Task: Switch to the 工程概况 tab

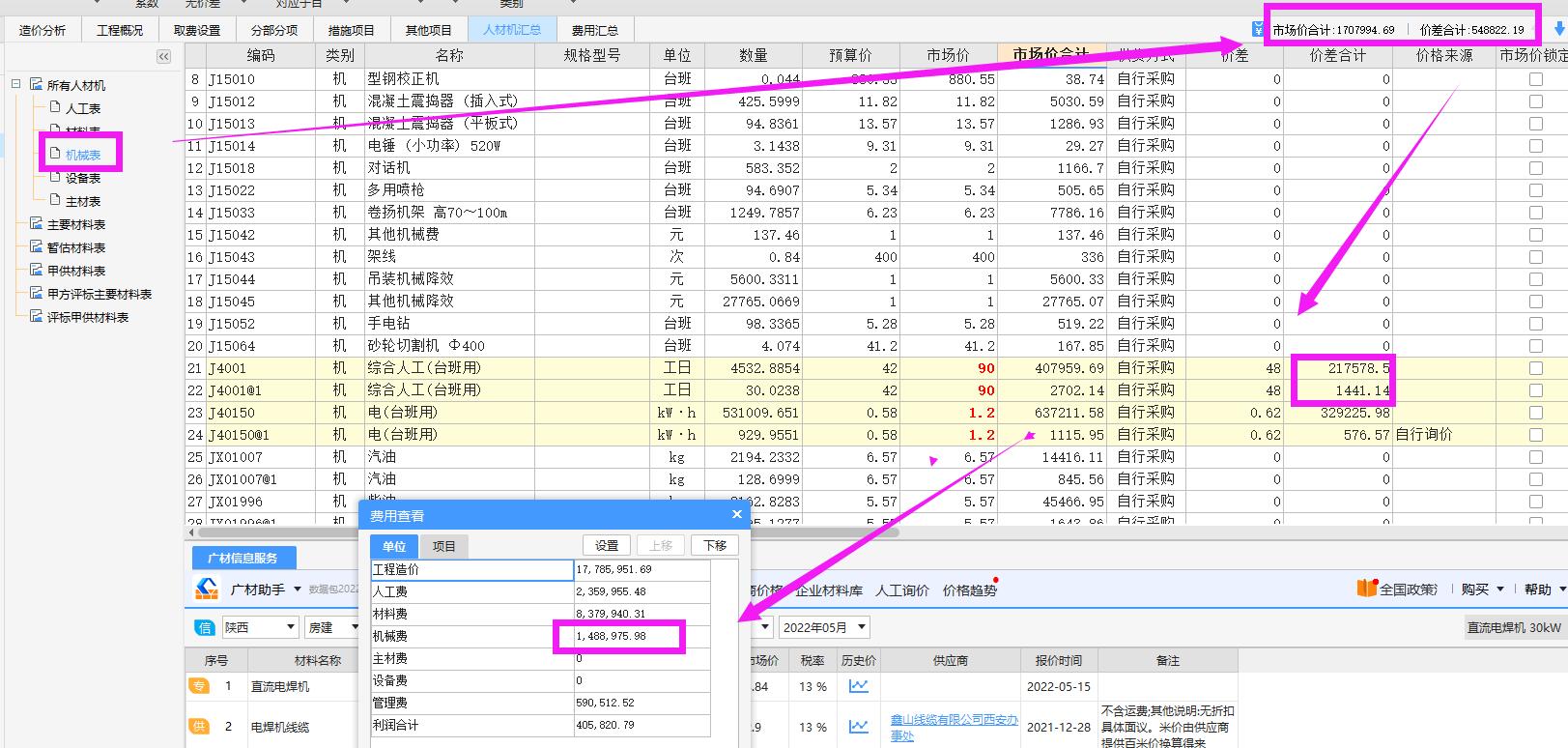Action: click(120, 30)
